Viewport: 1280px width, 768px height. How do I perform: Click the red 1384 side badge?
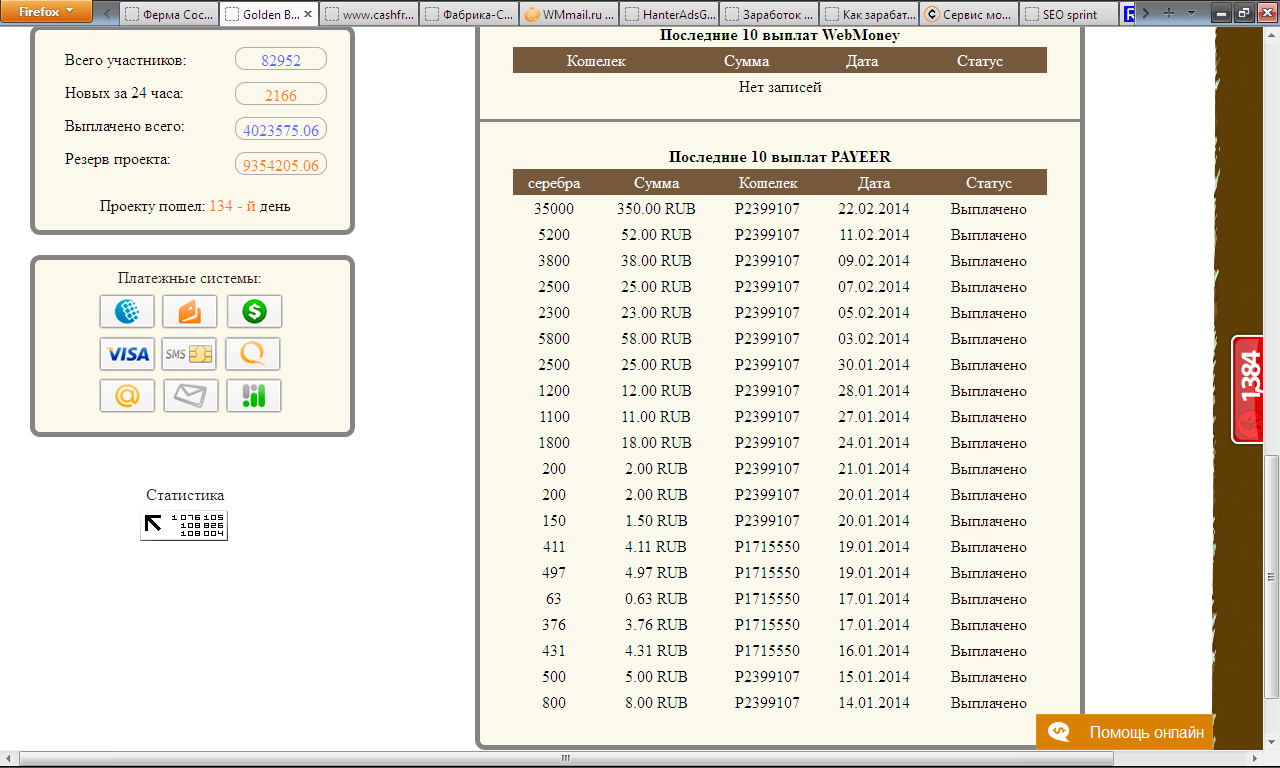(1249, 390)
